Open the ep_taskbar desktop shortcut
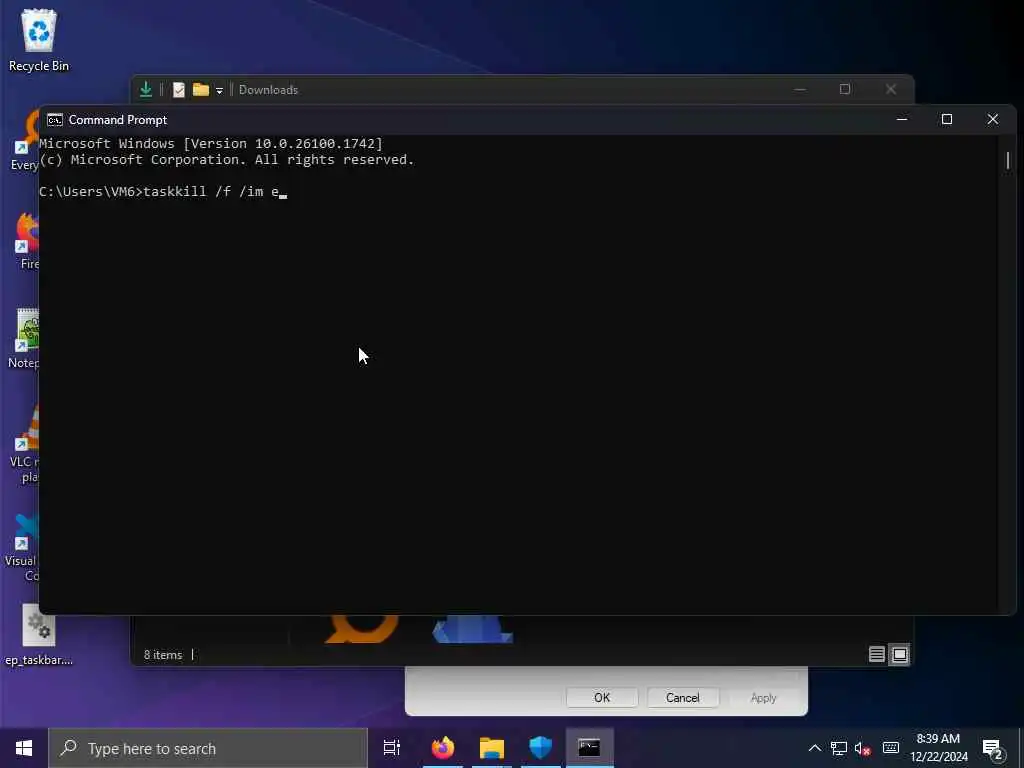The image size is (1024, 768). click(x=39, y=635)
